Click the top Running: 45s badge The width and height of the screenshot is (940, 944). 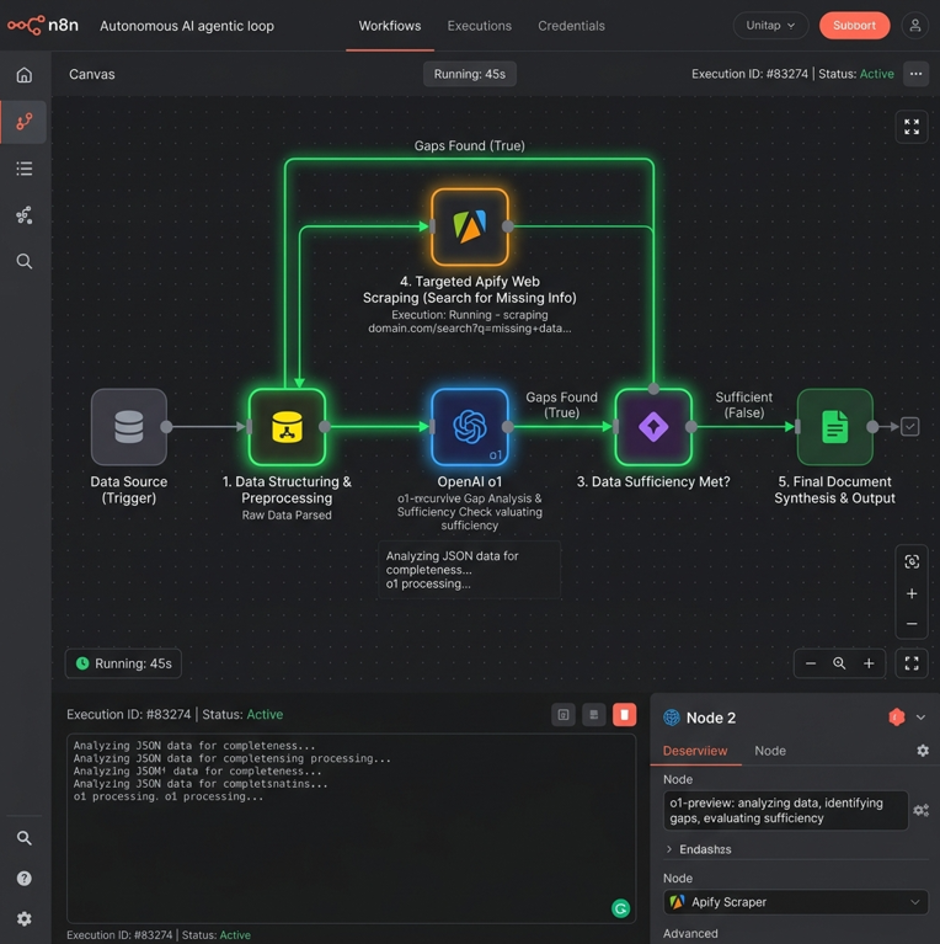pos(470,74)
